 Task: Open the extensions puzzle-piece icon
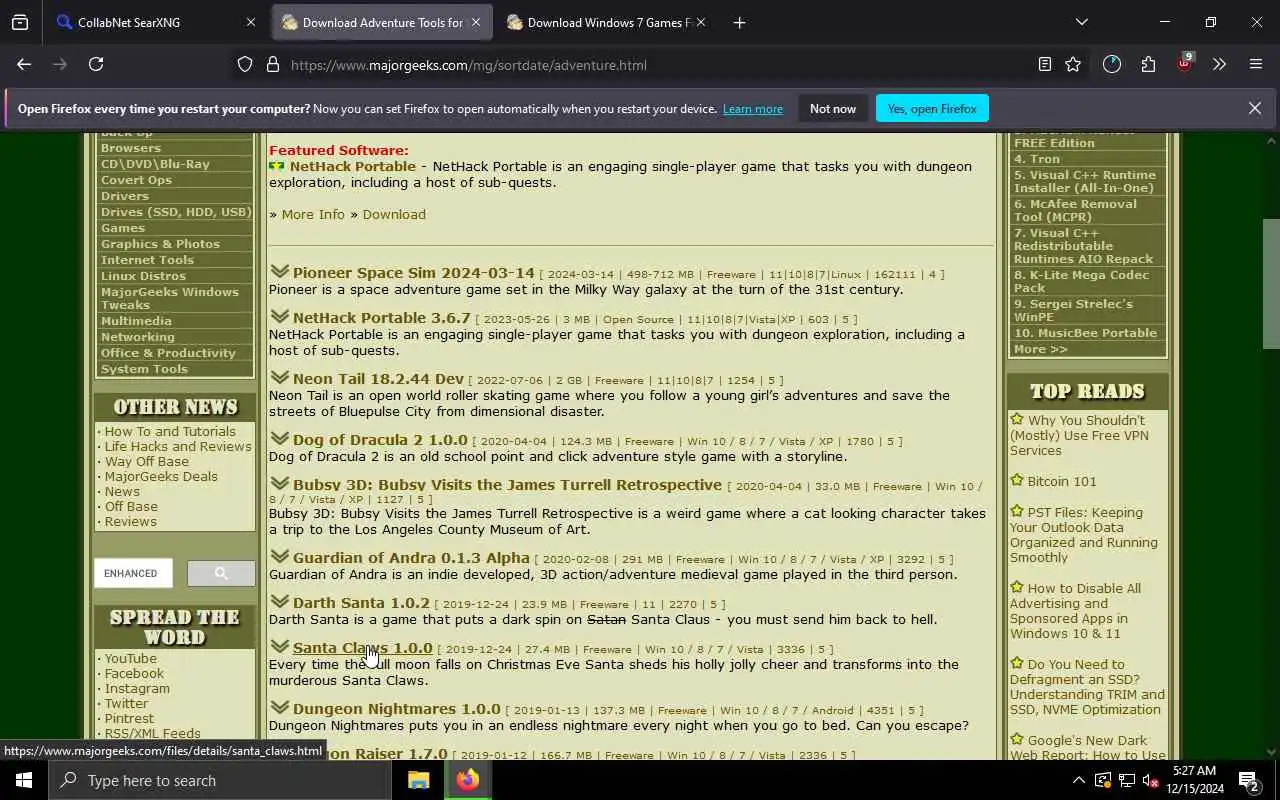[x=1148, y=64]
